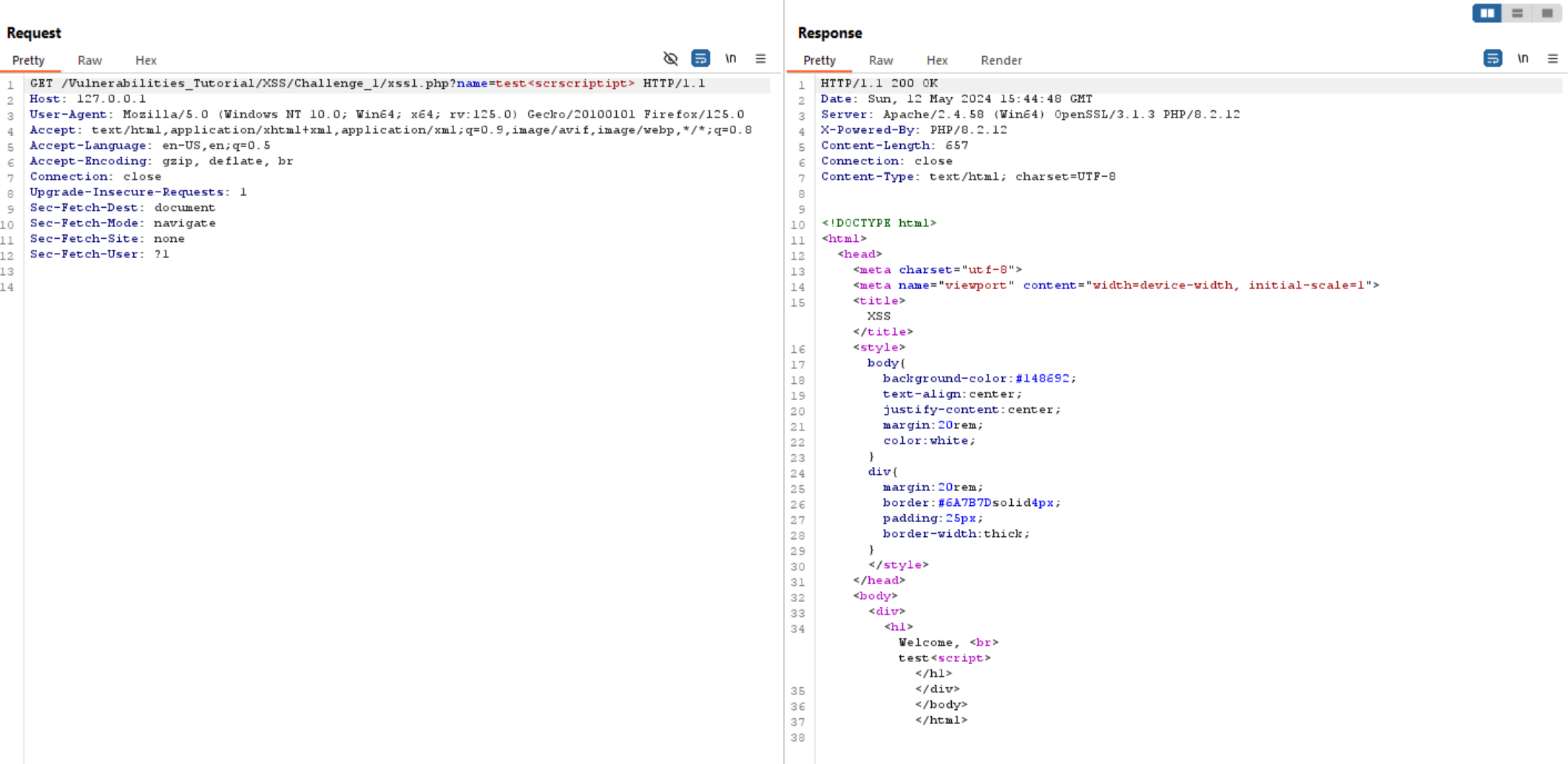Click the Accept-Encoding header line
Screen dimensions: 1568x764
click(x=161, y=161)
